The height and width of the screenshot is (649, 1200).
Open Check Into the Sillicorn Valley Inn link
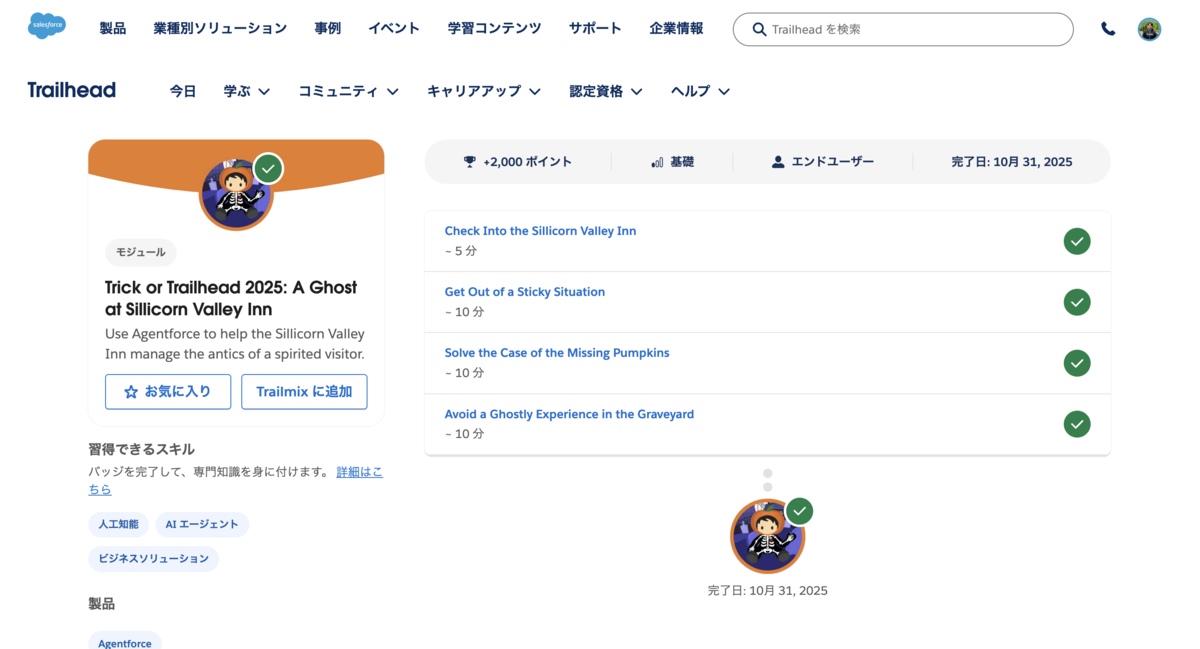point(540,231)
